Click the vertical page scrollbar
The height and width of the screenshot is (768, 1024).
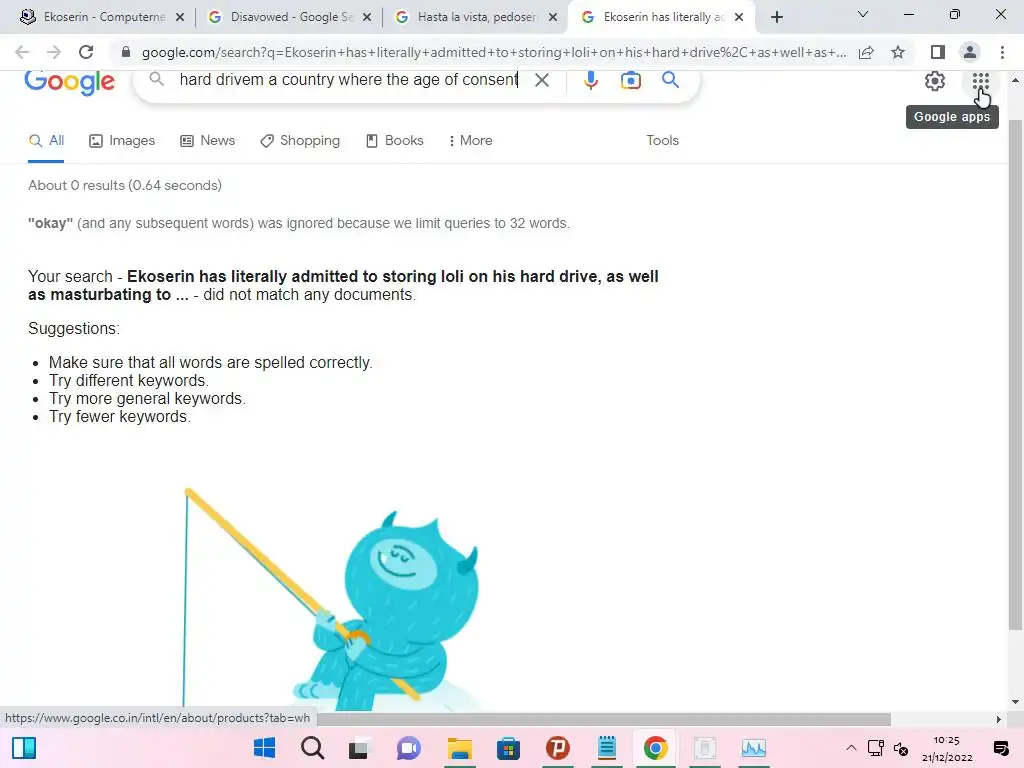[1015, 376]
